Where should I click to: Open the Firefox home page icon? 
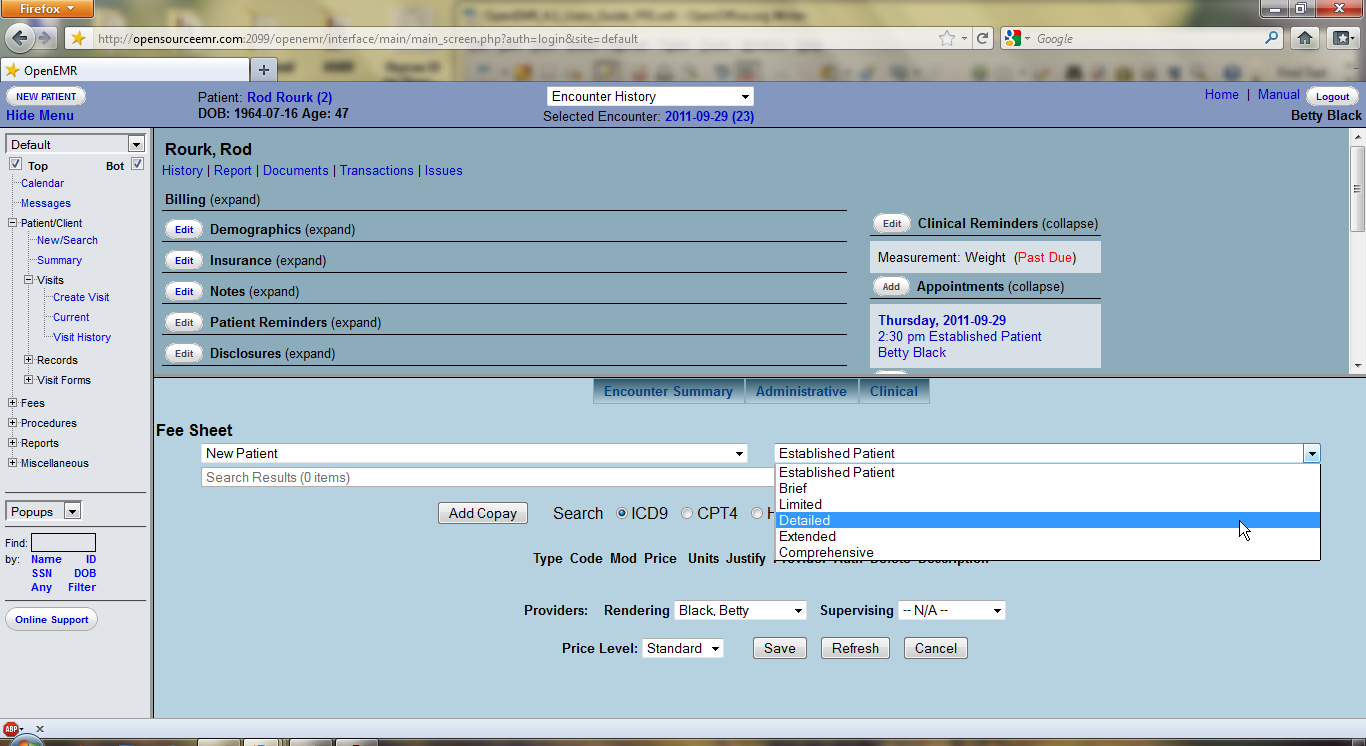click(x=1304, y=38)
